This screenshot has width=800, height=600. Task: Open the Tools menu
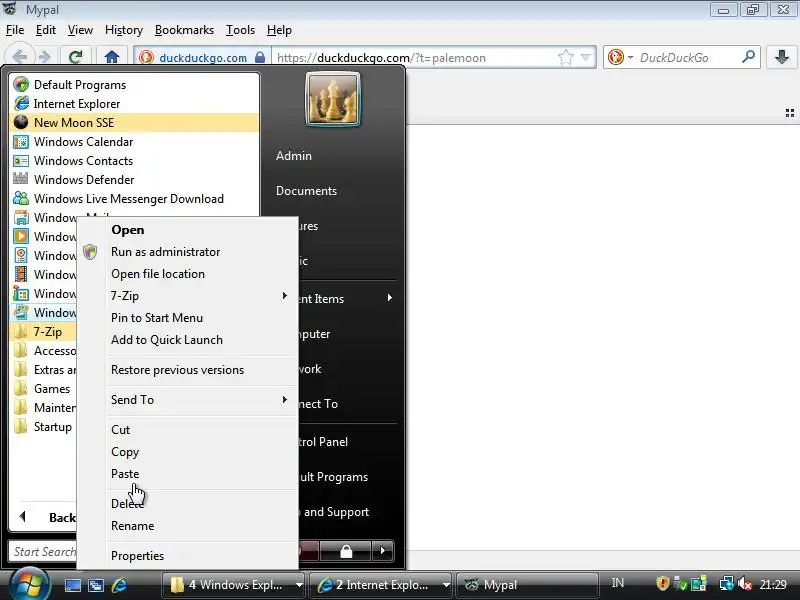click(x=240, y=30)
